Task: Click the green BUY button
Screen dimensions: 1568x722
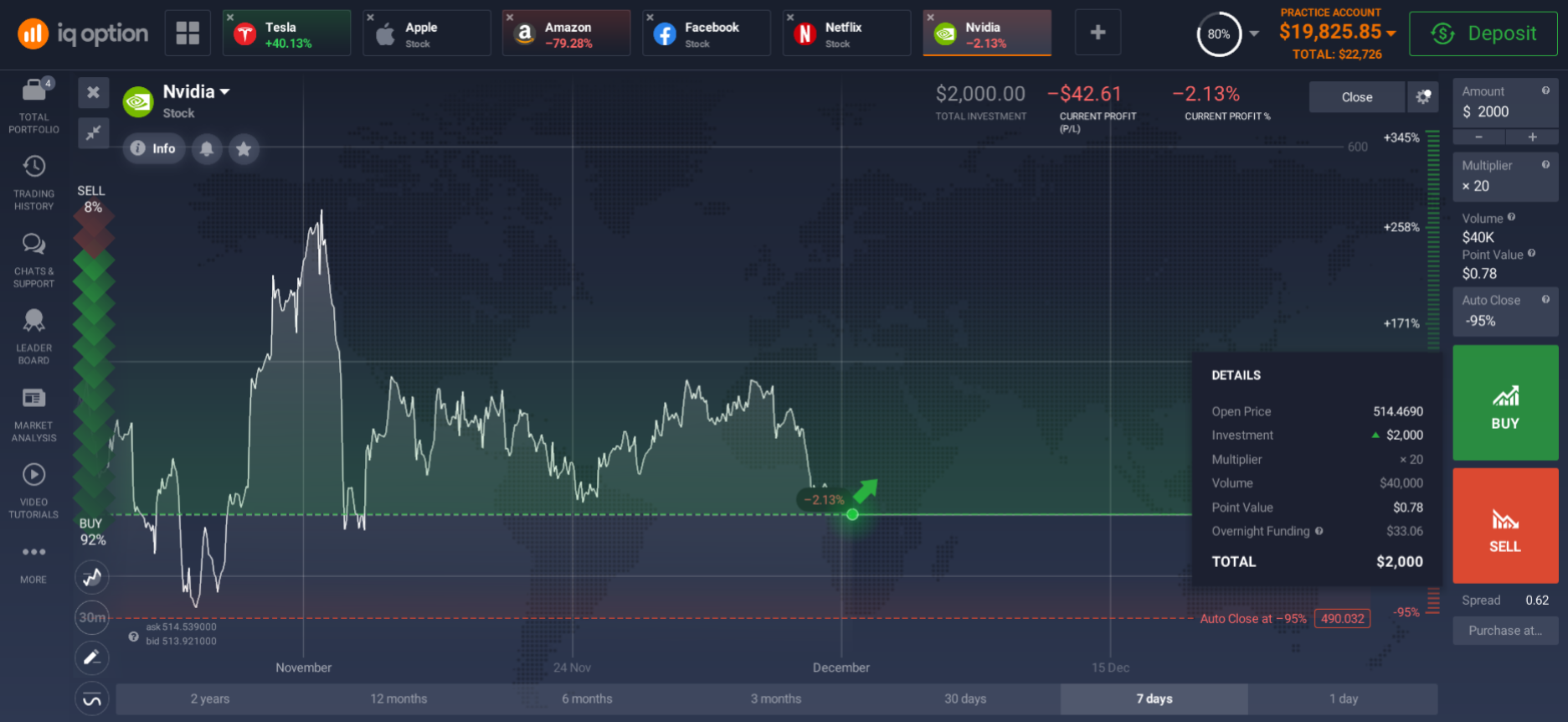Action: pyautogui.click(x=1505, y=403)
